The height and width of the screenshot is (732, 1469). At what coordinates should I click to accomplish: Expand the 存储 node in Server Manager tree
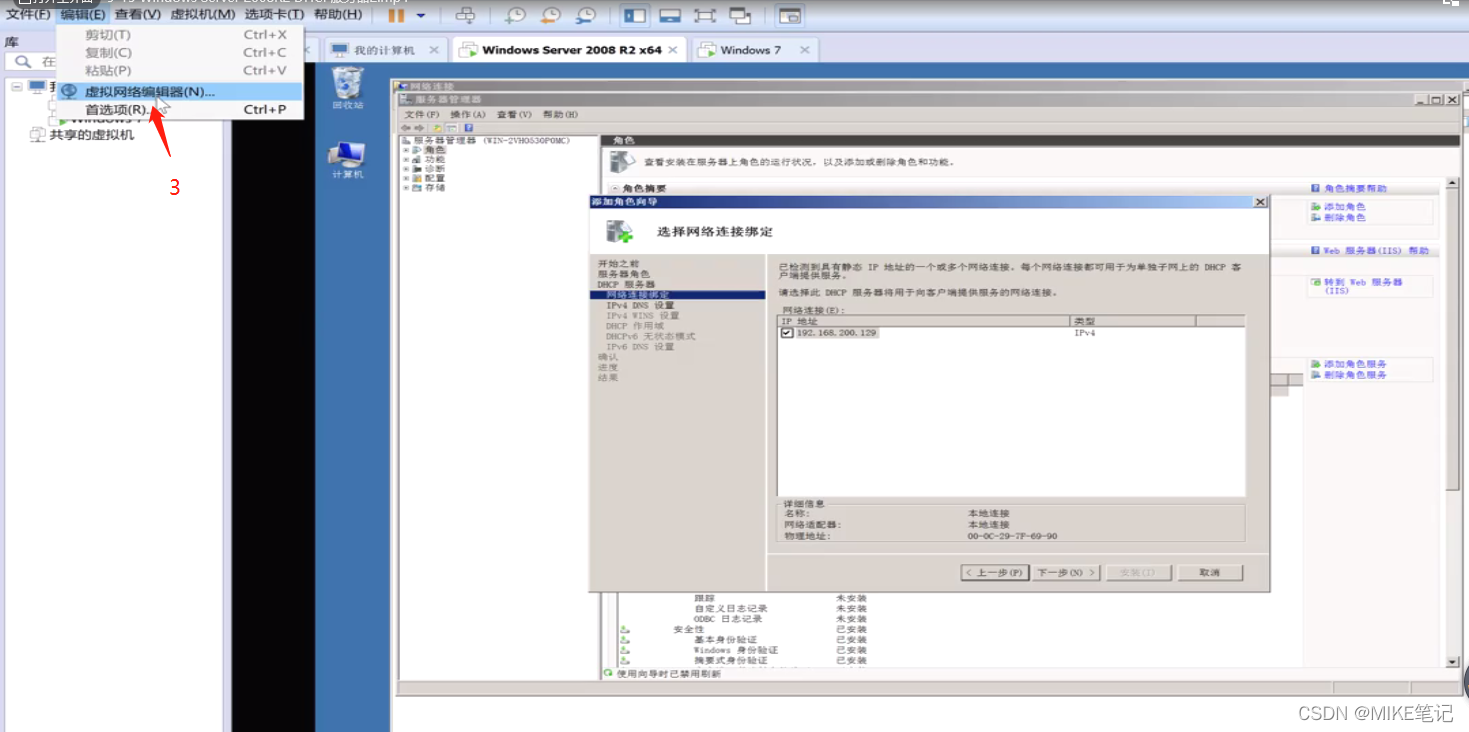(406, 188)
